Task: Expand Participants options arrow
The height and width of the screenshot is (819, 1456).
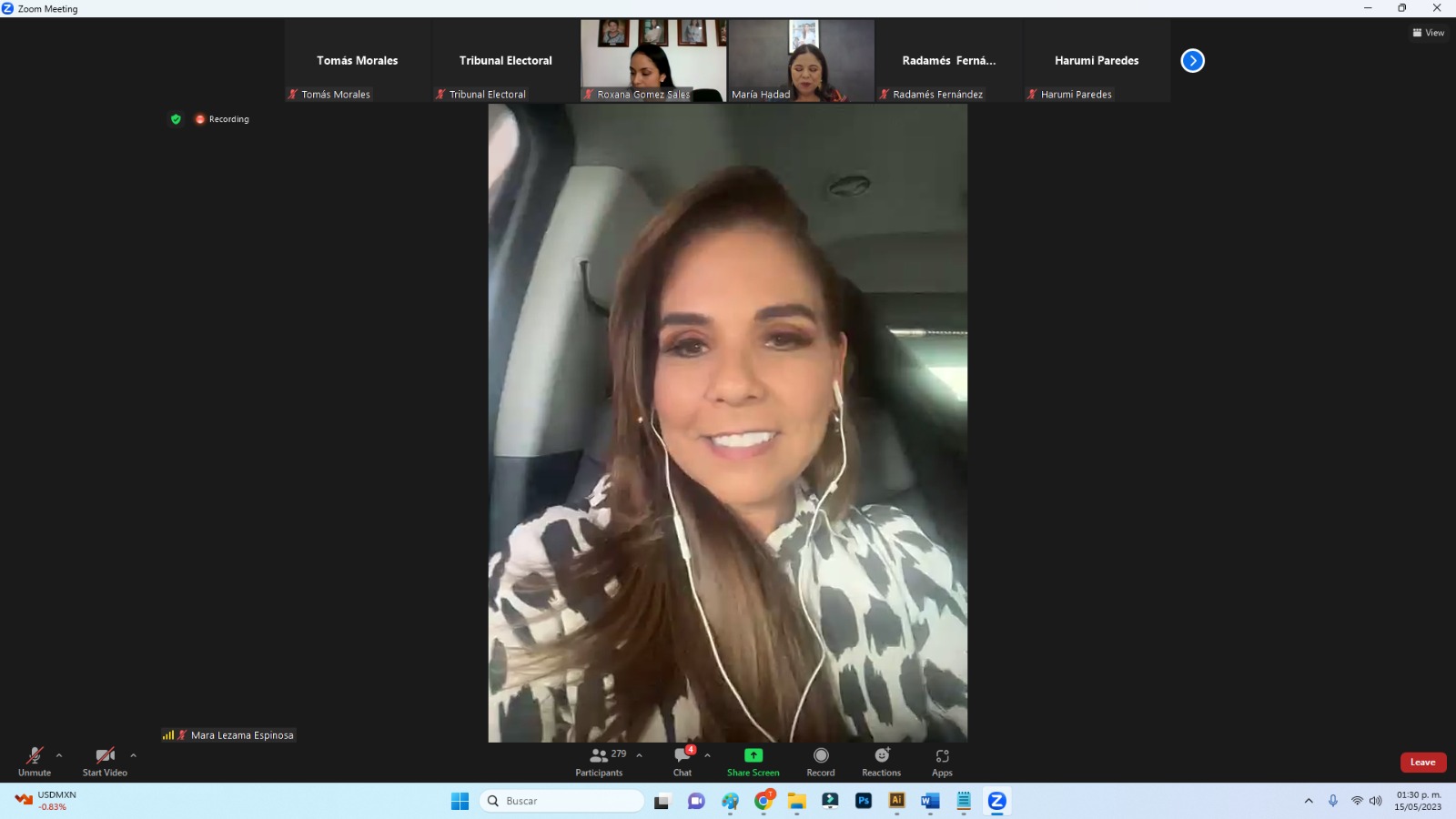Action: (640, 755)
